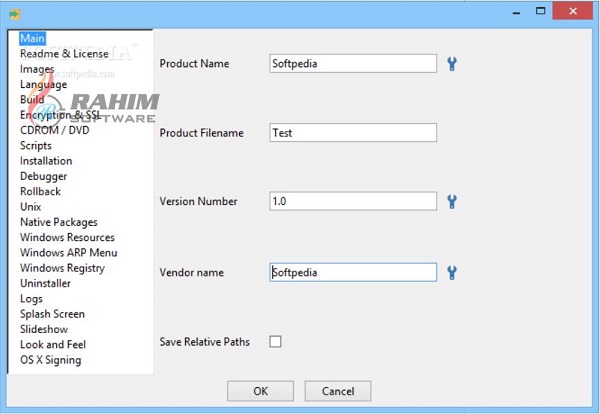Click into the Version Number field
Image resolution: width=600 pixels, height=414 pixels.
point(353,201)
